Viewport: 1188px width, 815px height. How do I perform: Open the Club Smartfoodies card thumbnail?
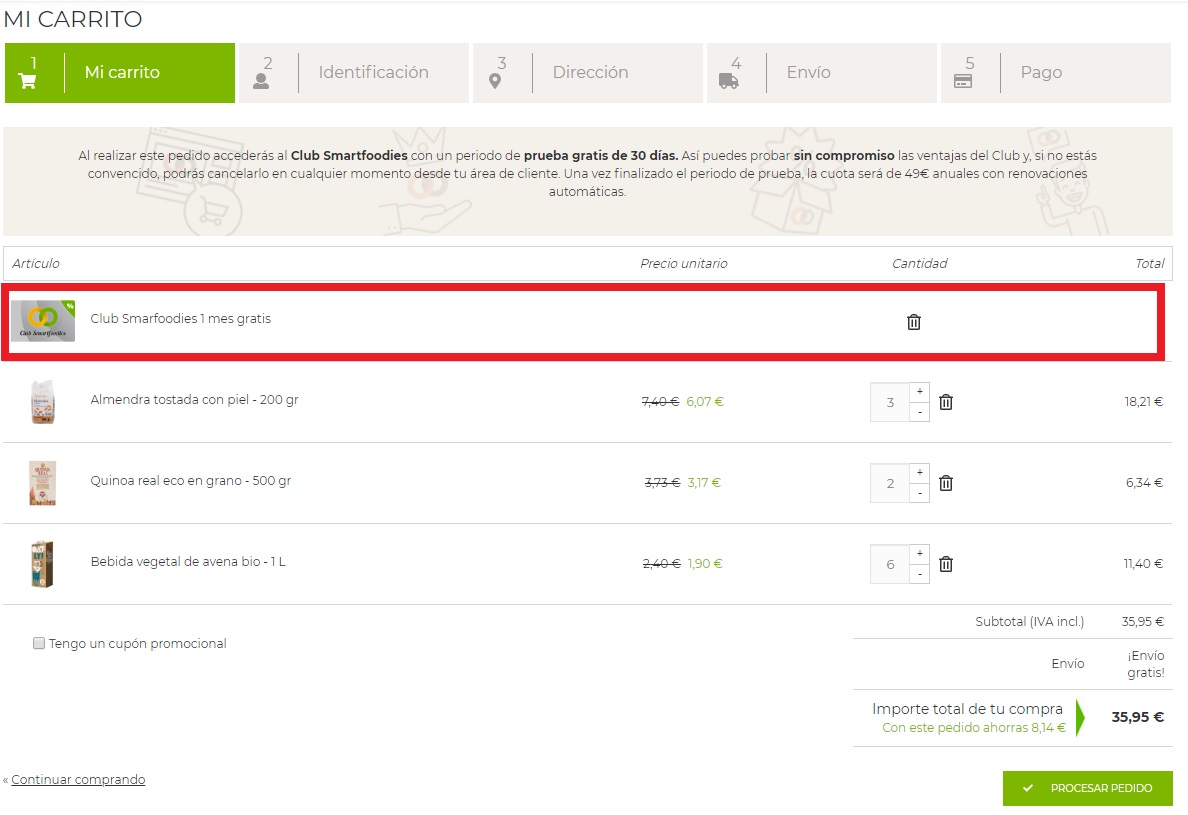click(x=43, y=321)
